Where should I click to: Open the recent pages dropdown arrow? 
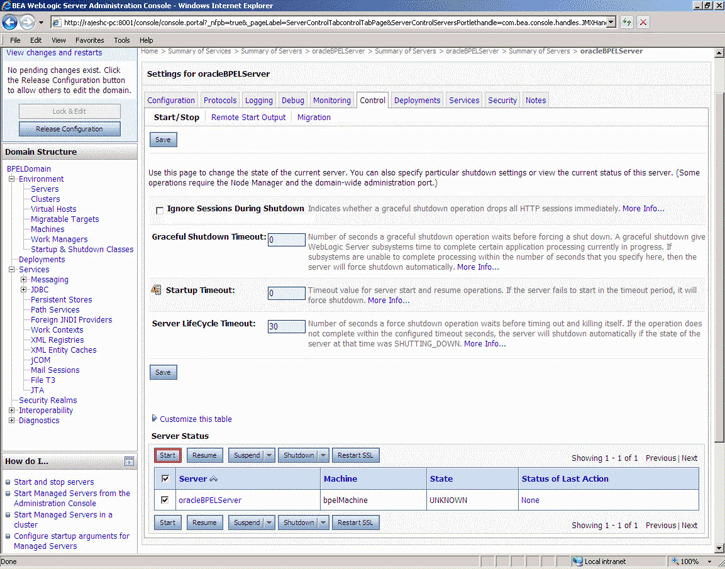coord(41,22)
